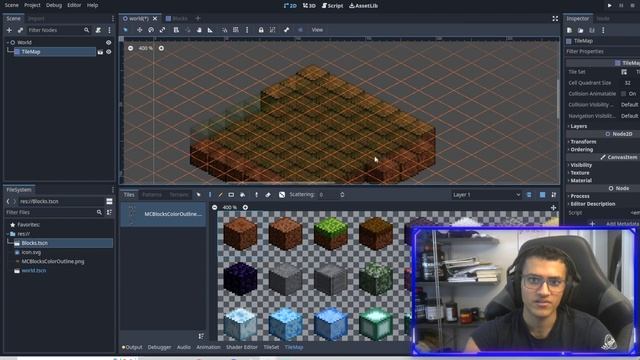Open the Help menu
The height and width of the screenshot is (360, 640).
[x=93, y=5]
